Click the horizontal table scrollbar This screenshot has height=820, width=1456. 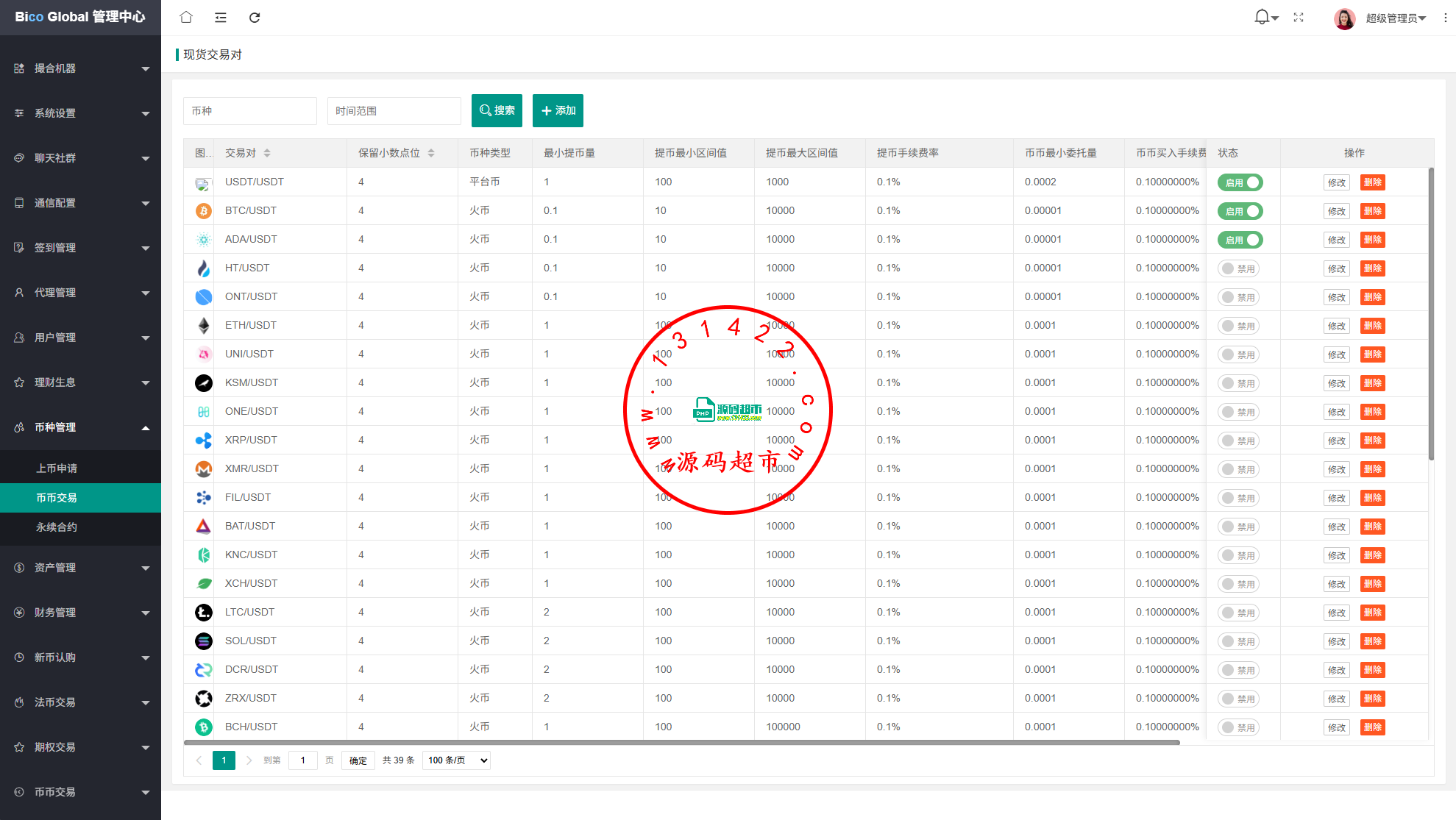[x=682, y=743]
